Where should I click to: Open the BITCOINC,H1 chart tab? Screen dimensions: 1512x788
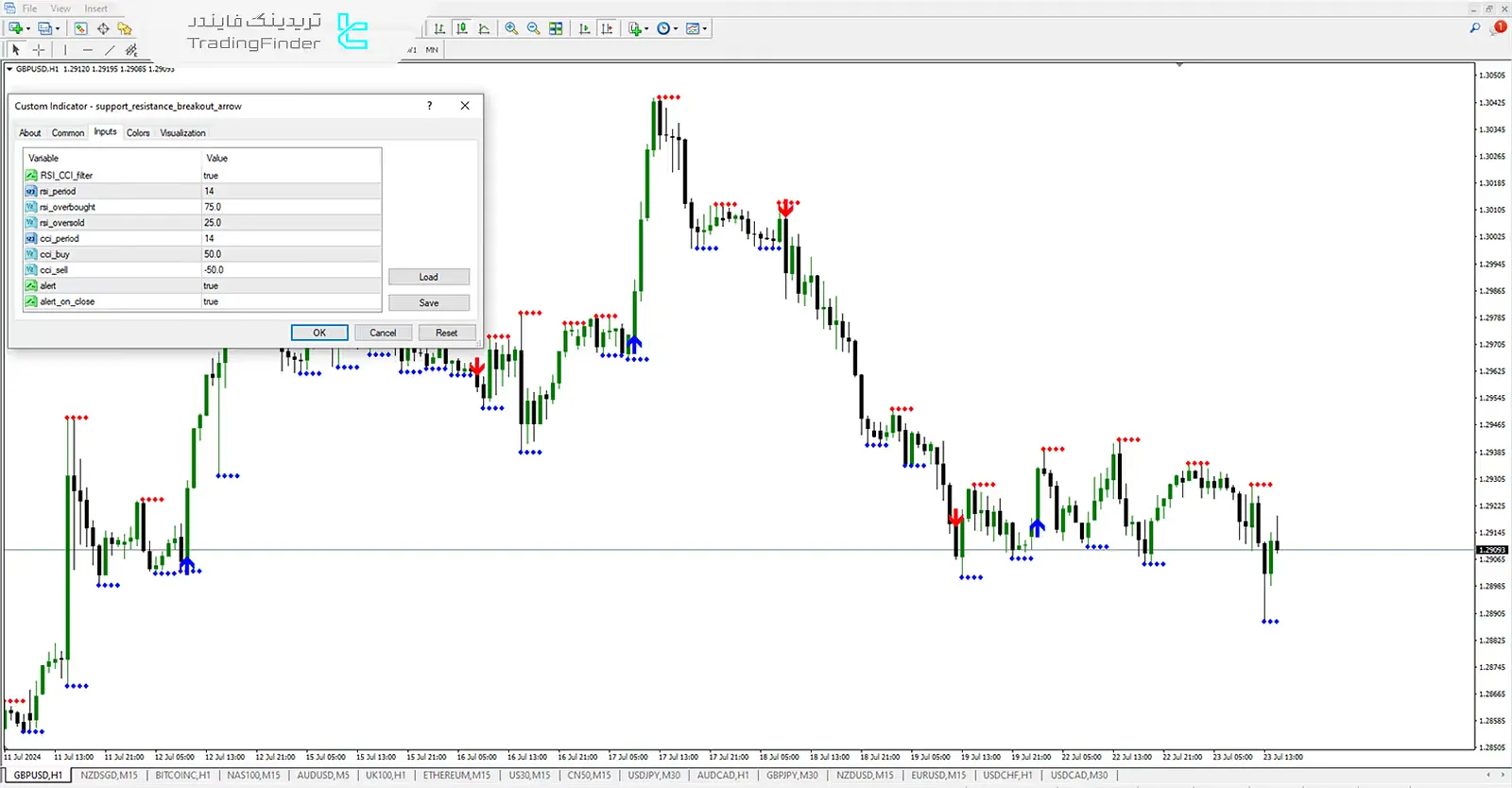tap(182, 775)
